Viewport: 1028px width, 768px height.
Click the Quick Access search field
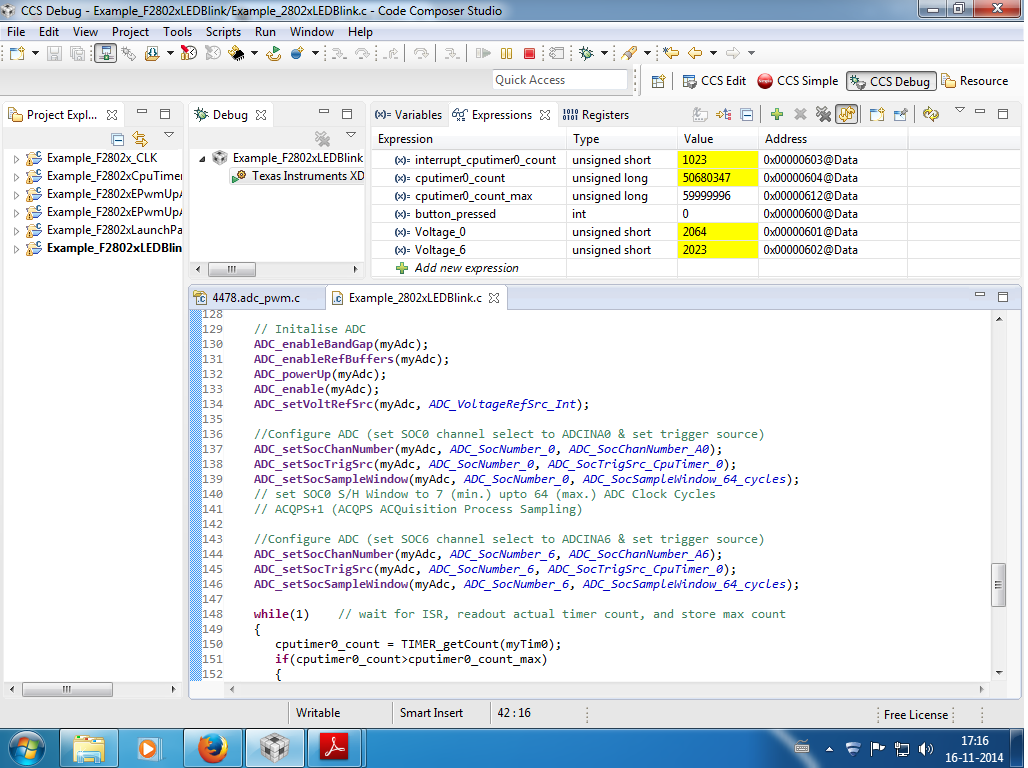pos(560,80)
